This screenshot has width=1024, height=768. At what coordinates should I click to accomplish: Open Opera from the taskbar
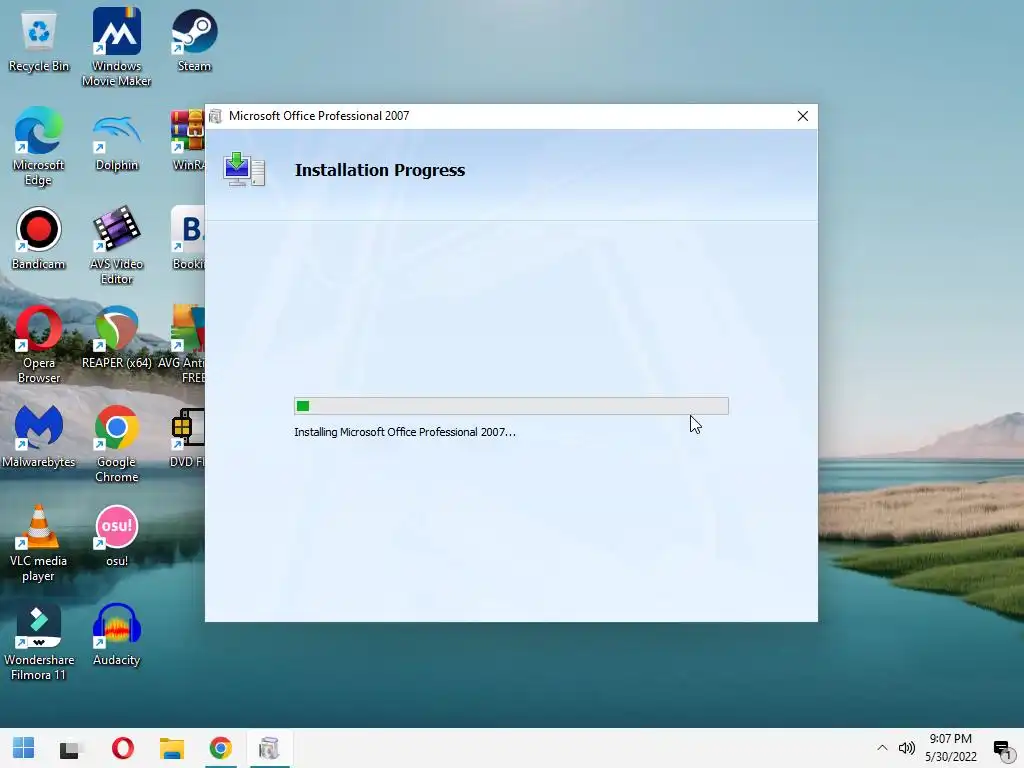[123, 748]
